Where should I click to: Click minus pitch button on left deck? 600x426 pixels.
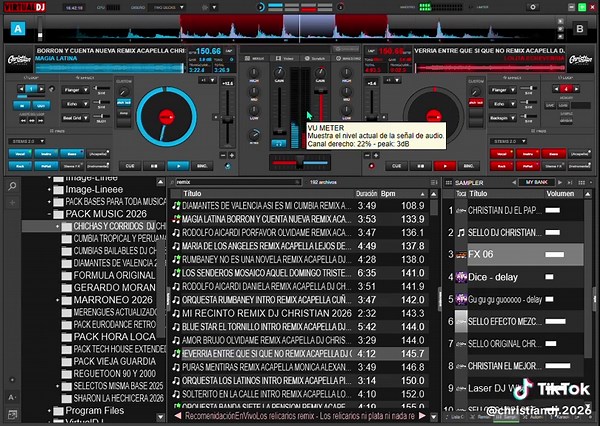[223, 155]
